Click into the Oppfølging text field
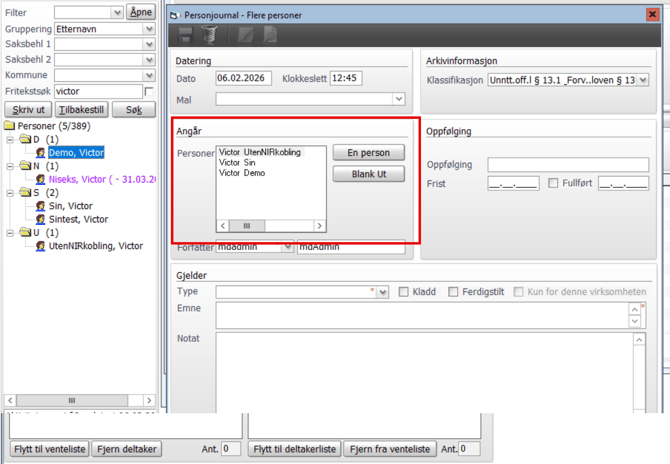 568,165
